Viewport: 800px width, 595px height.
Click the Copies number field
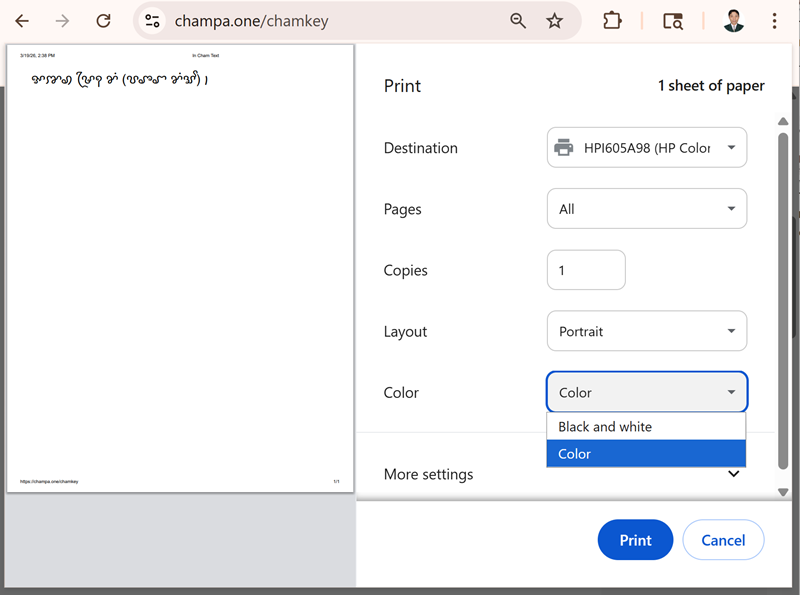(586, 270)
